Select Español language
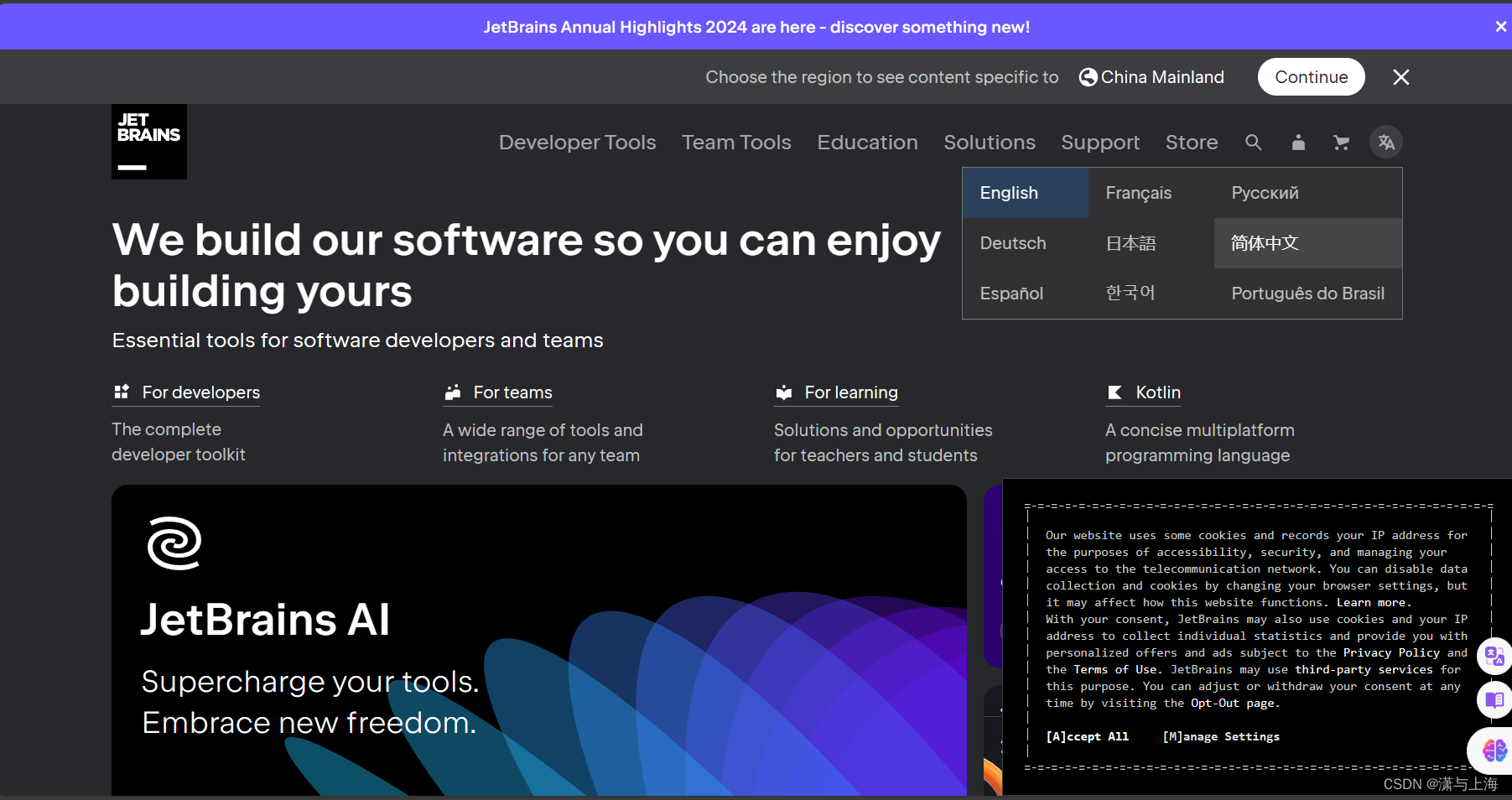 point(1026,294)
